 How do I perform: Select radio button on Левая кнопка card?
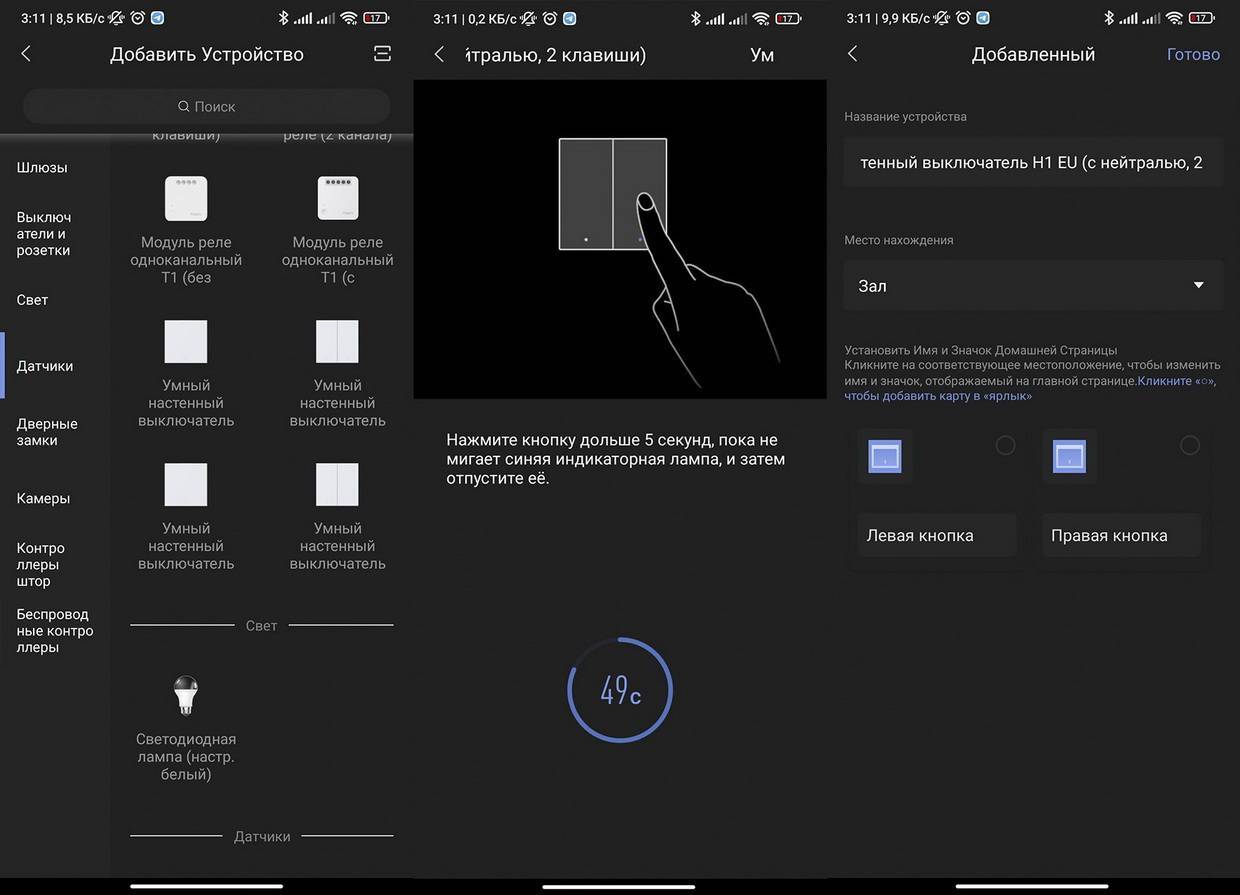[x=1005, y=445]
